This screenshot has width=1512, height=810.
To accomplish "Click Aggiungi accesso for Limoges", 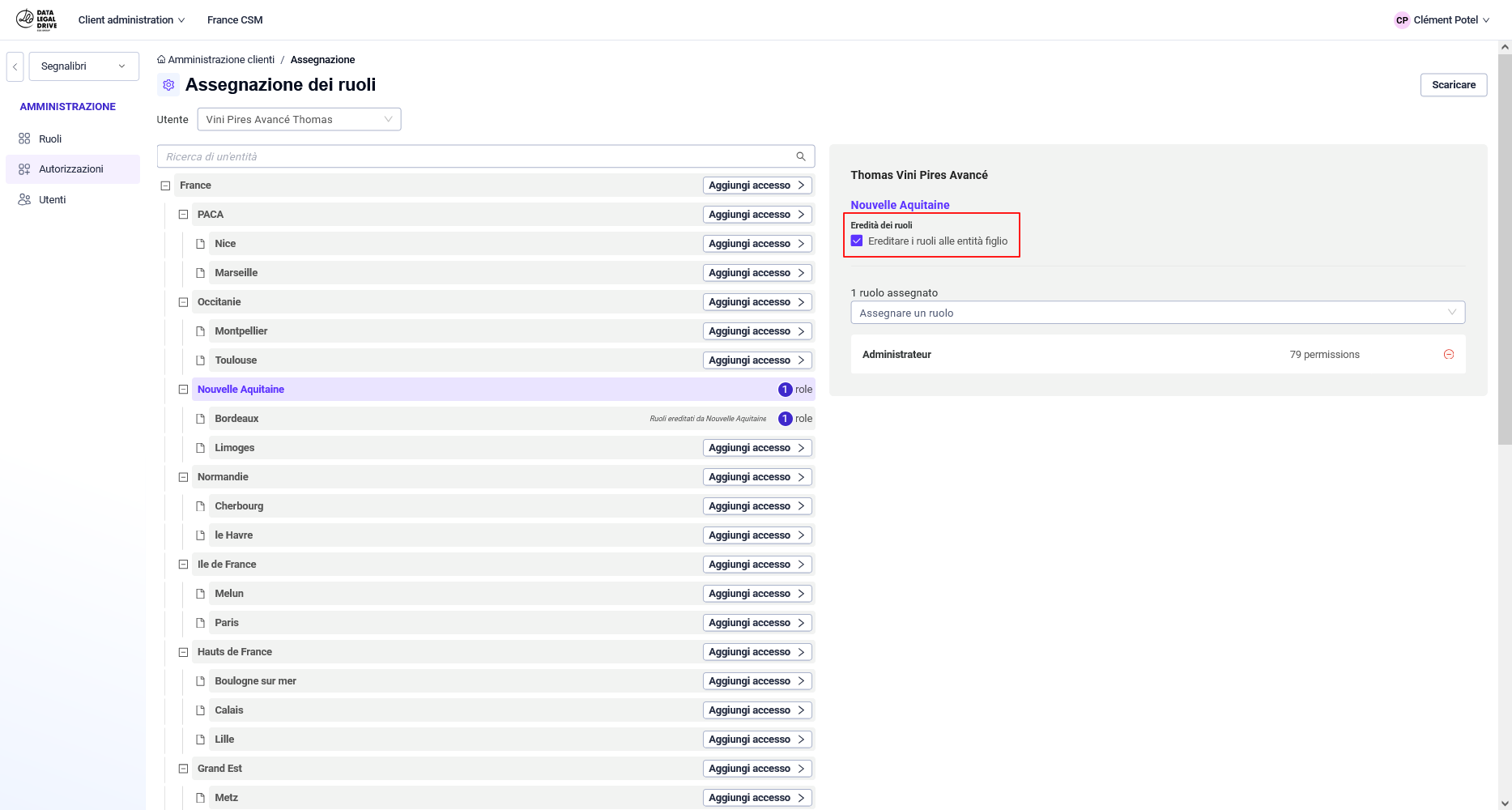I will point(757,448).
